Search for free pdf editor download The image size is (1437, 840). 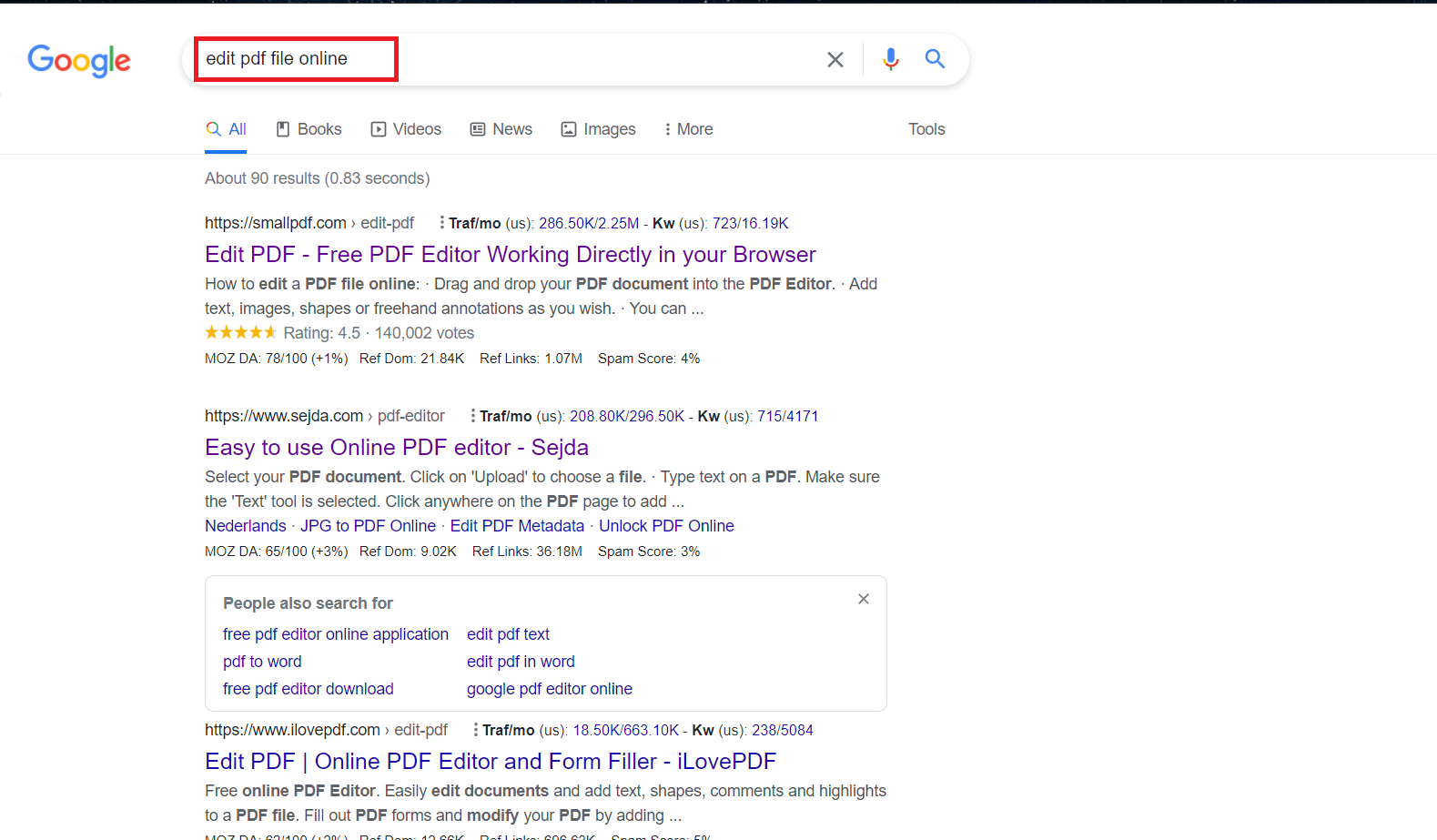click(309, 689)
